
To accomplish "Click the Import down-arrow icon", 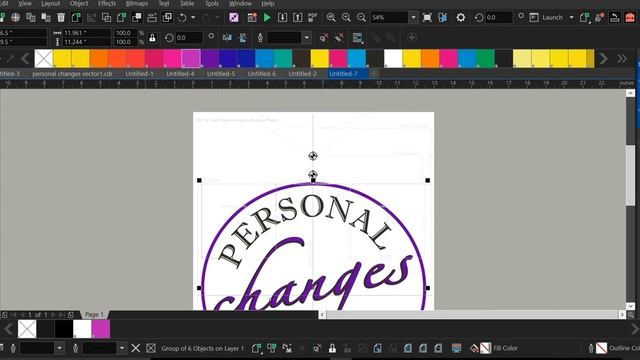I will click(282, 17).
